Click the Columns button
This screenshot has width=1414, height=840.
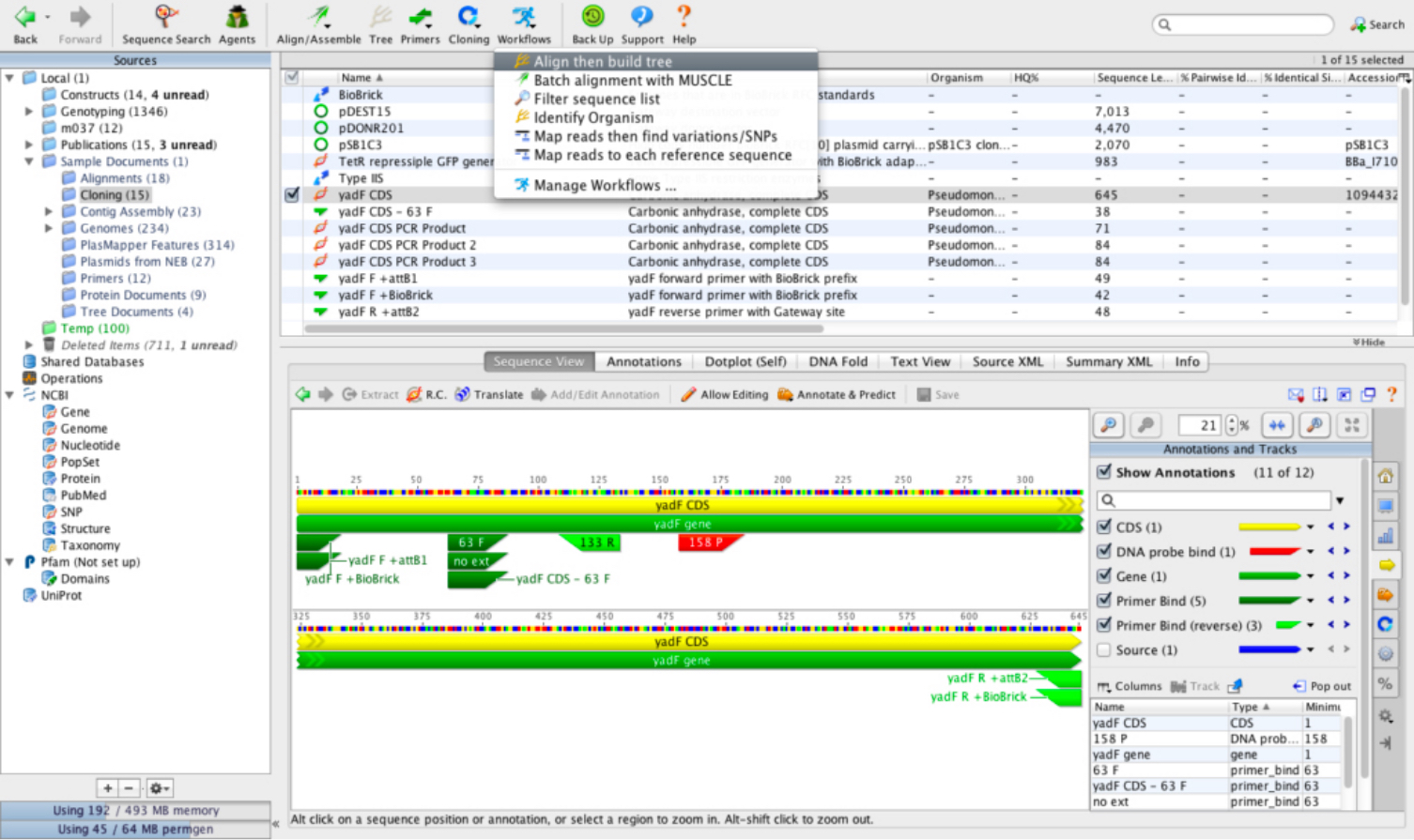1130,686
